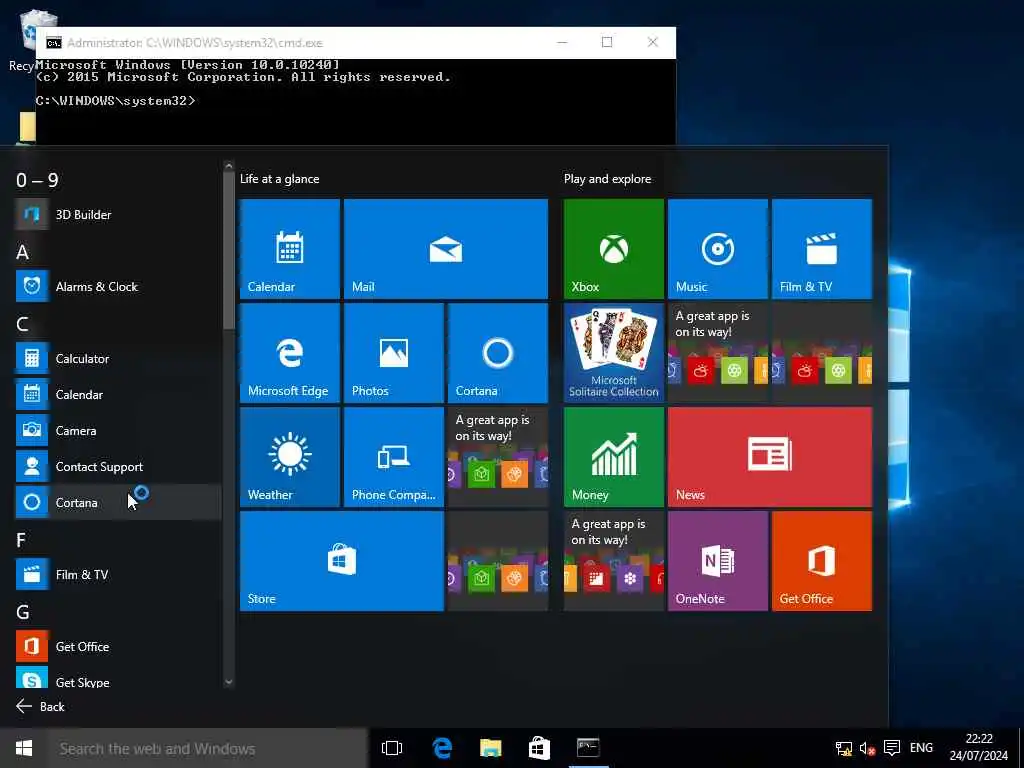Click the app list scrollbar up arrow
The height and width of the screenshot is (768, 1024).
(229, 167)
